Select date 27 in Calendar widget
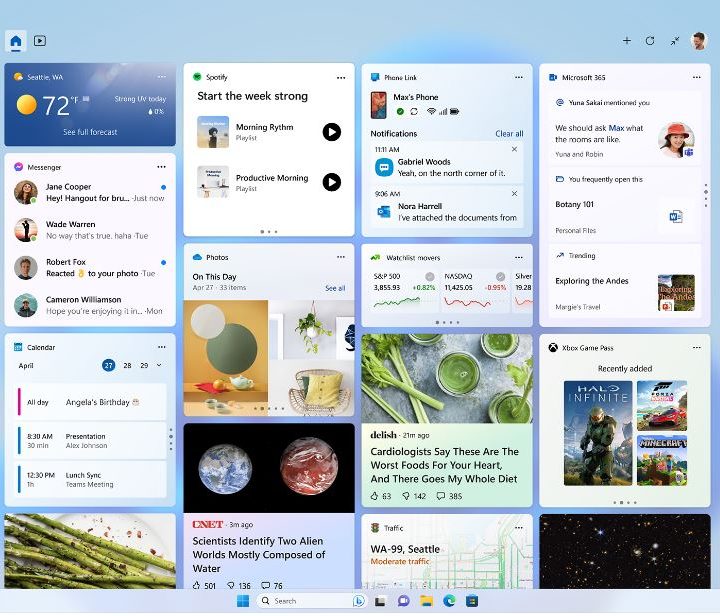 [x=108, y=365]
